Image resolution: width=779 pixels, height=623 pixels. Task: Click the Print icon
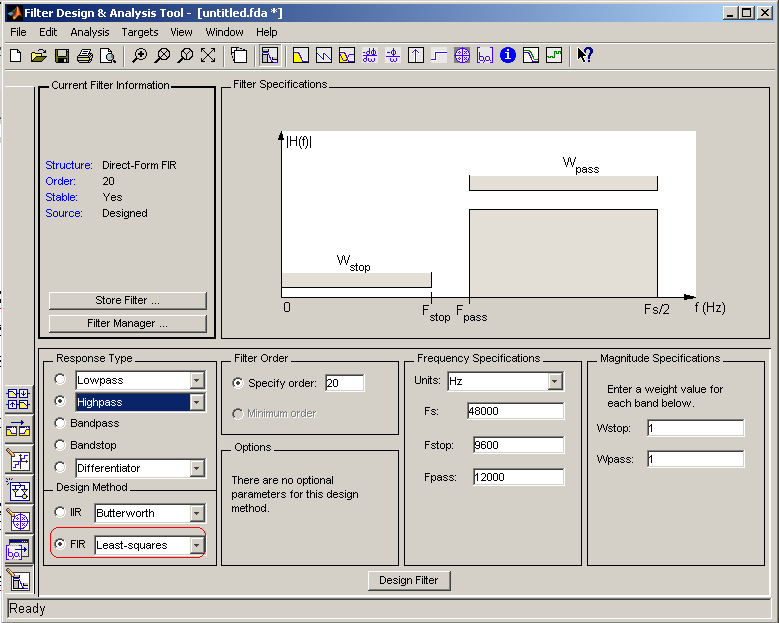coord(84,56)
